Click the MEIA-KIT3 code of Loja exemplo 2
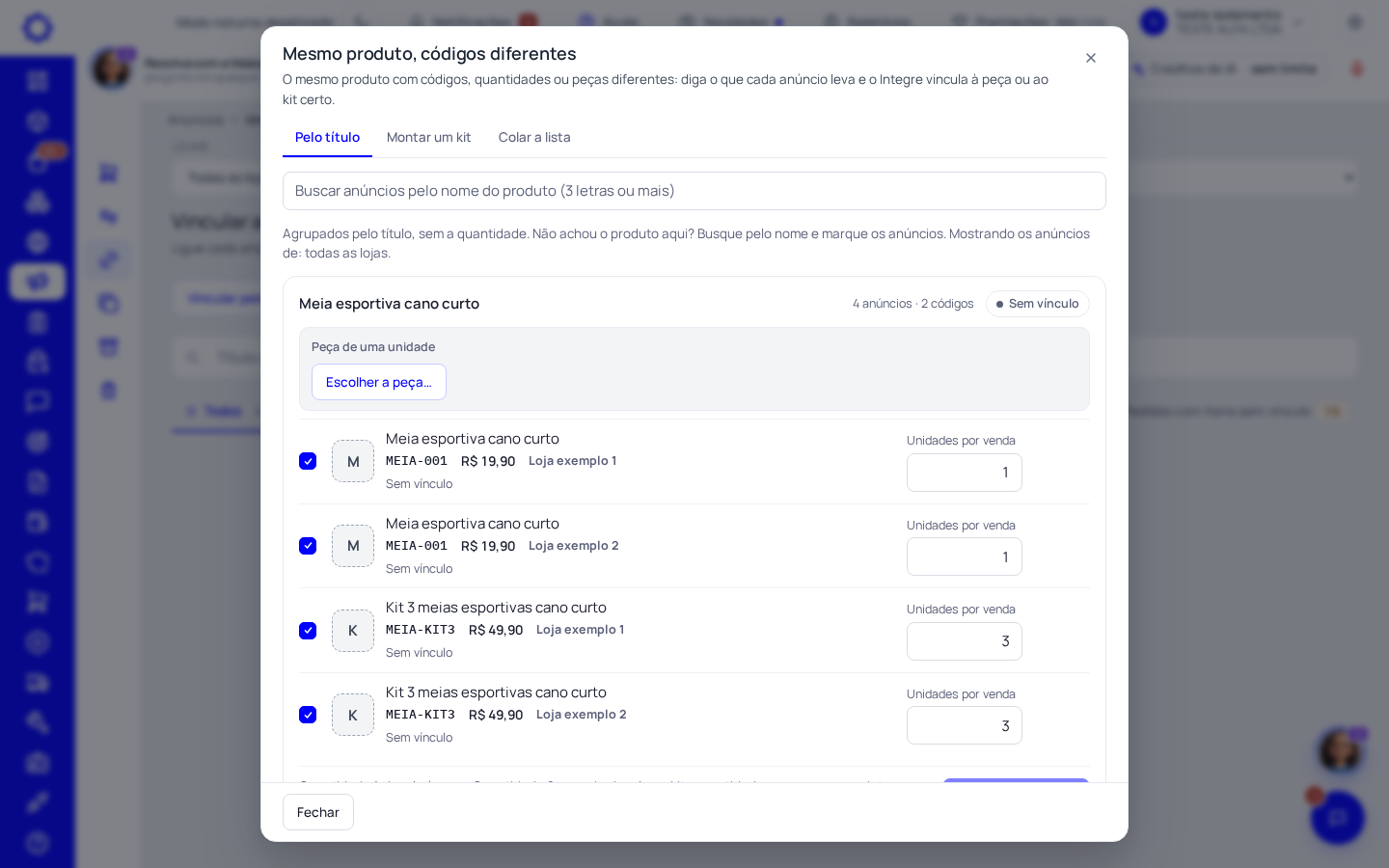 [421, 715]
